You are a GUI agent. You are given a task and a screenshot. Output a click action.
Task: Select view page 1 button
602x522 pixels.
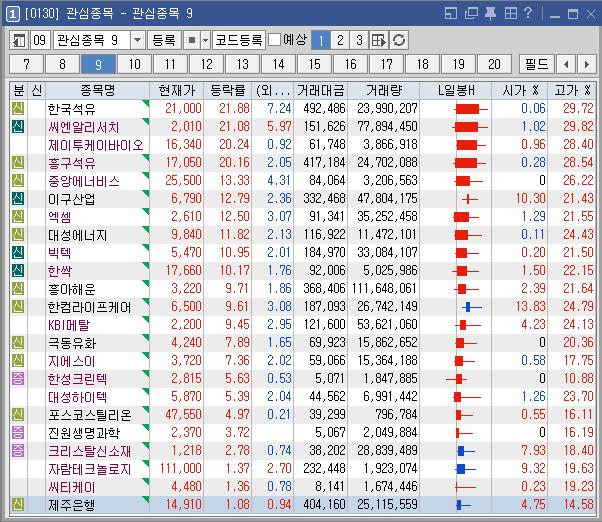pyautogui.click(x=321, y=40)
